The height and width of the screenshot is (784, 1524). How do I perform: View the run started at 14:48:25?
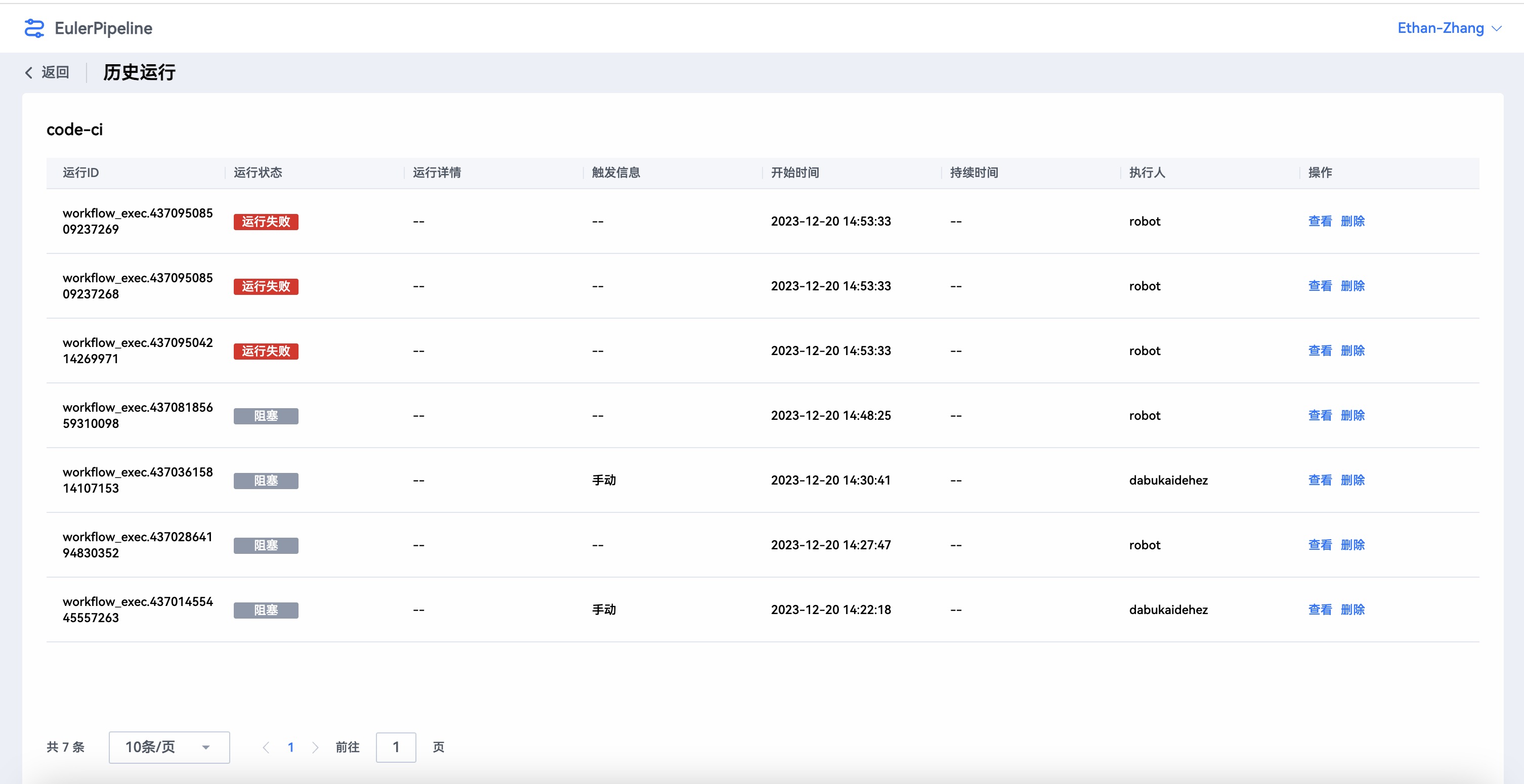coord(1319,416)
